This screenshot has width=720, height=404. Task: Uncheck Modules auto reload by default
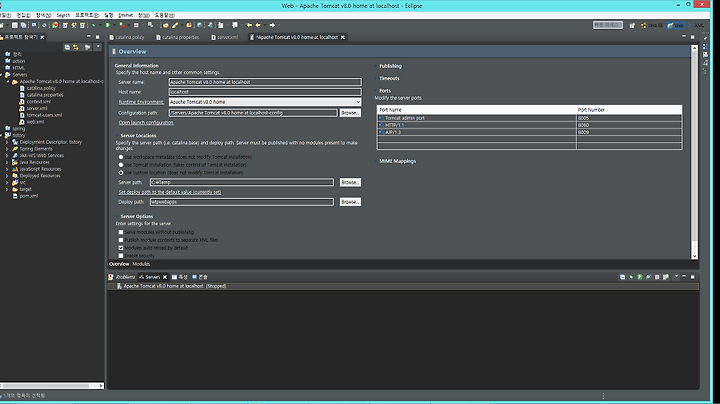pos(121,248)
